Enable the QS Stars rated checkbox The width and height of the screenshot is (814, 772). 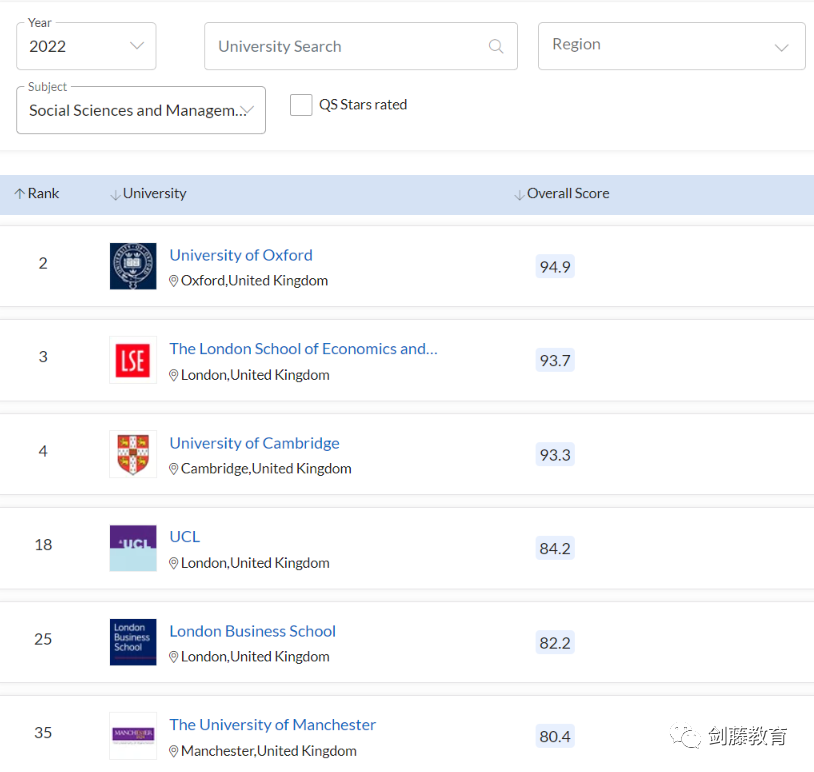301,105
